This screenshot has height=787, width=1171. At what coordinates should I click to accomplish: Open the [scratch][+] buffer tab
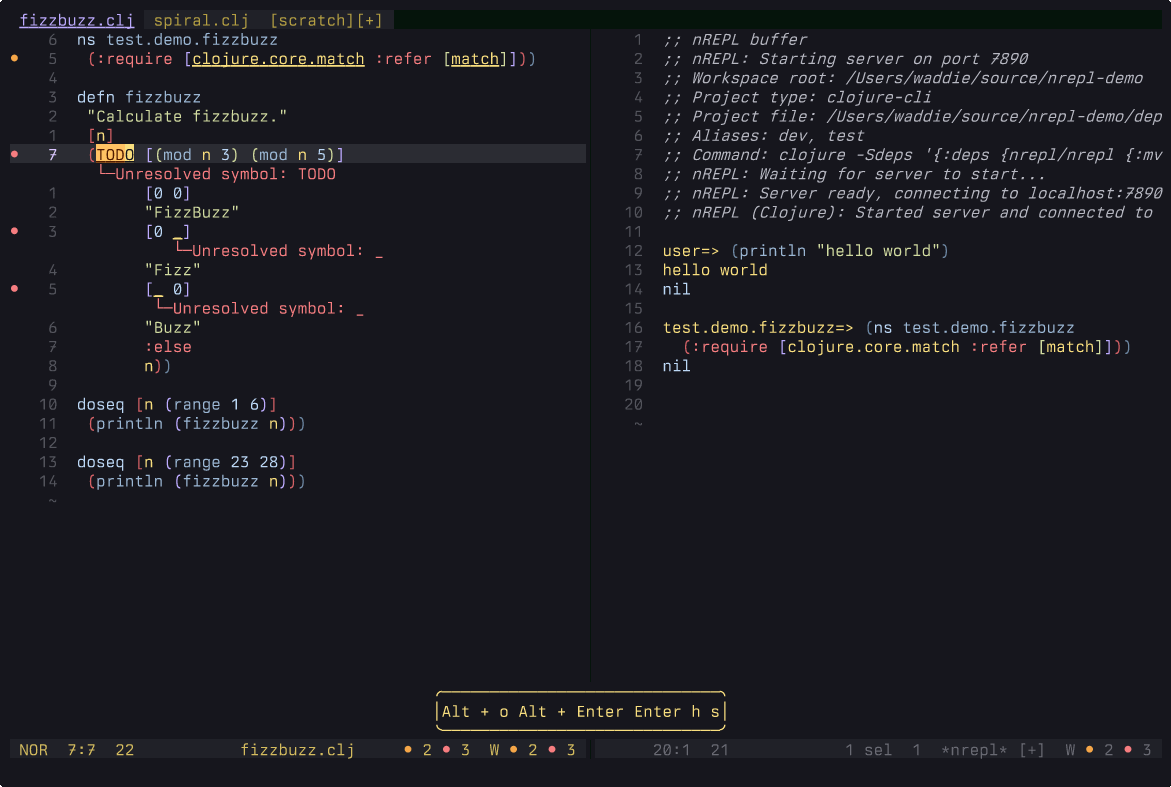click(326, 20)
